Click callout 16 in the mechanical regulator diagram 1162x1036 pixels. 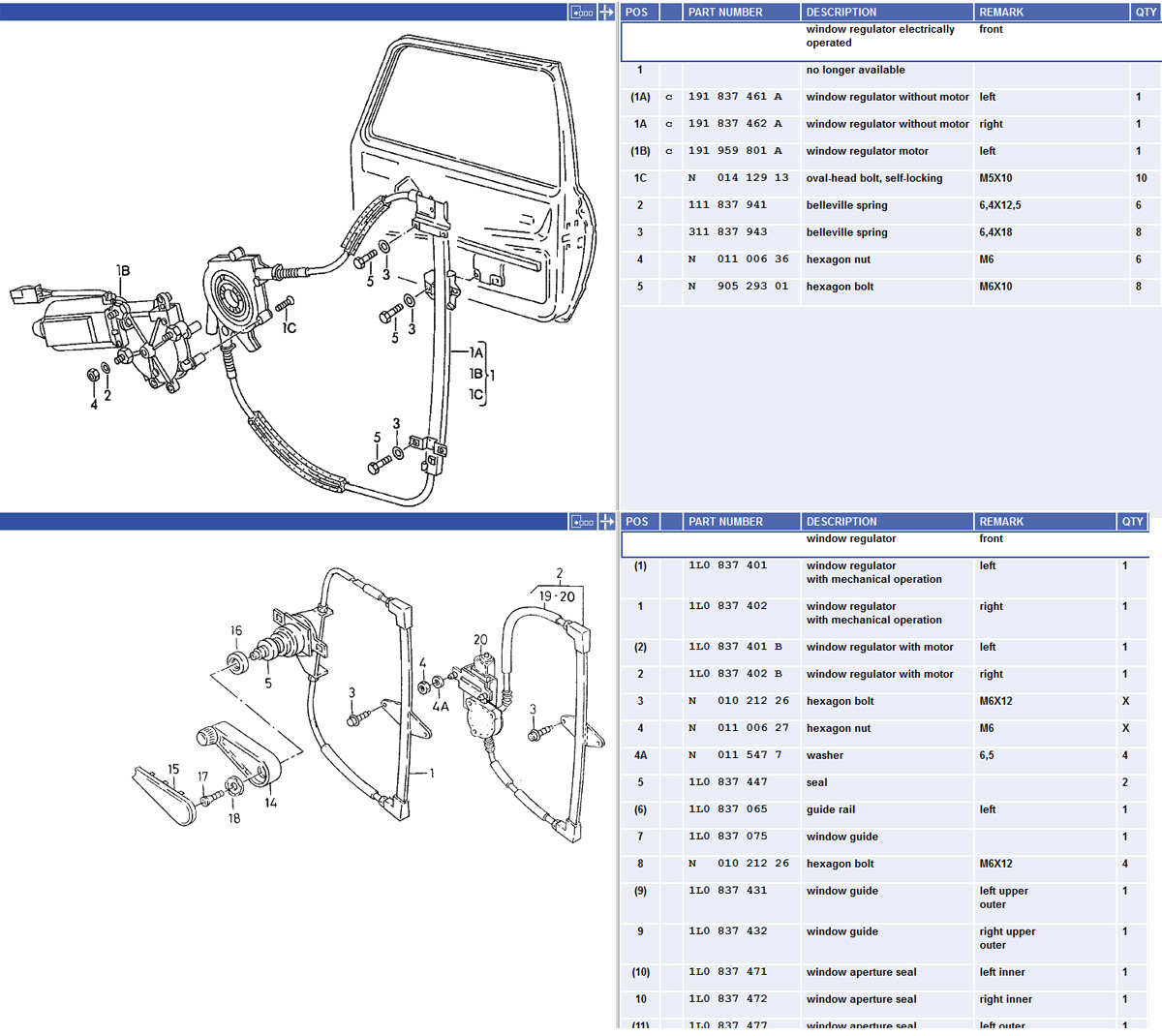(236, 630)
